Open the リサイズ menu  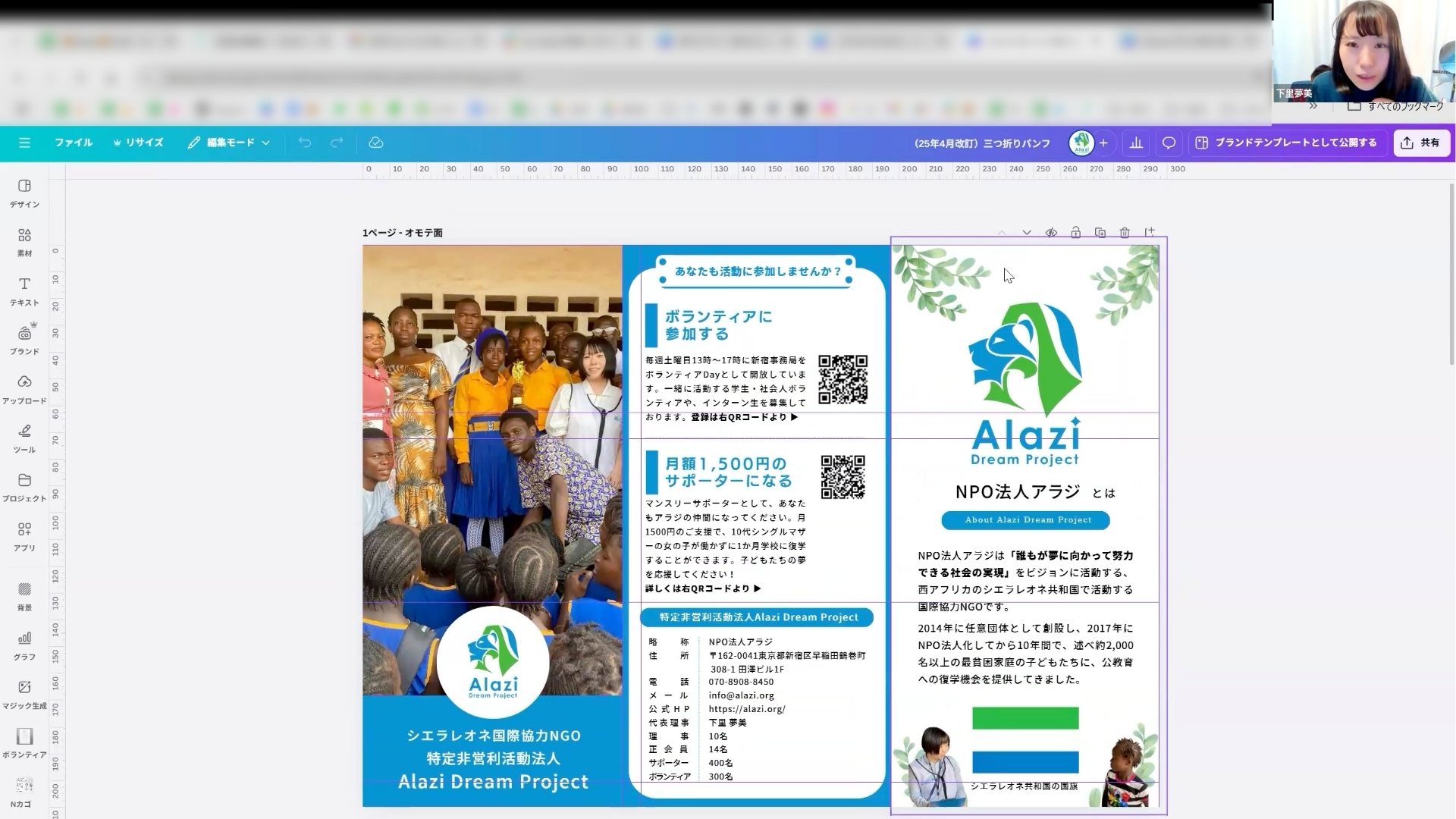pos(139,143)
